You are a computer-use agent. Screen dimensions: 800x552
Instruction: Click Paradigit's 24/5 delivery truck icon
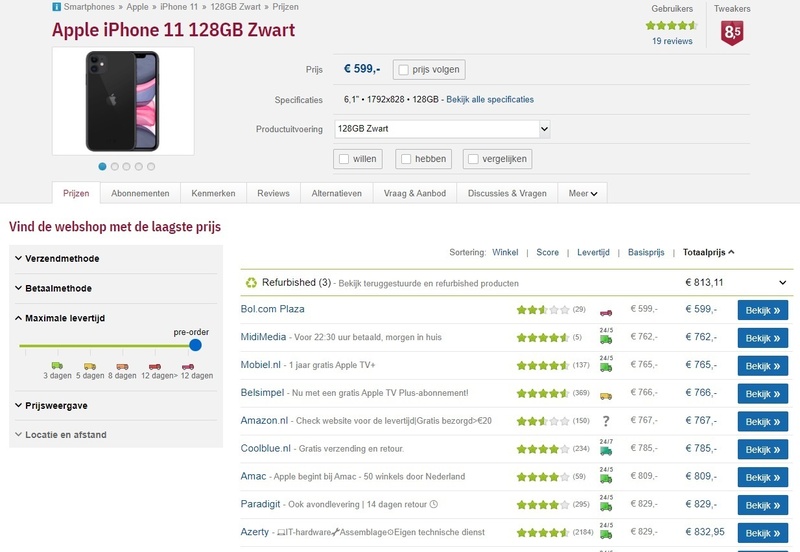pos(606,503)
